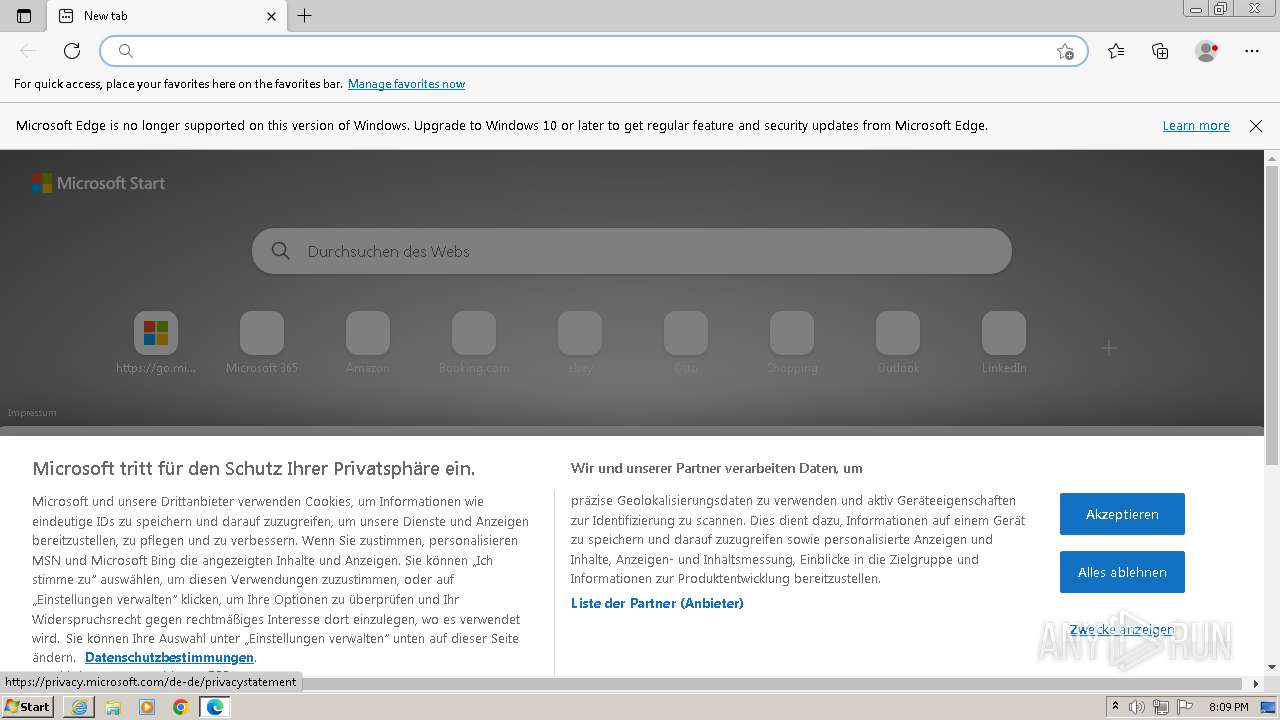This screenshot has width=1280, height=720.
Task: Open File Explorer from taskbar
Action: (x=113, y=707)
